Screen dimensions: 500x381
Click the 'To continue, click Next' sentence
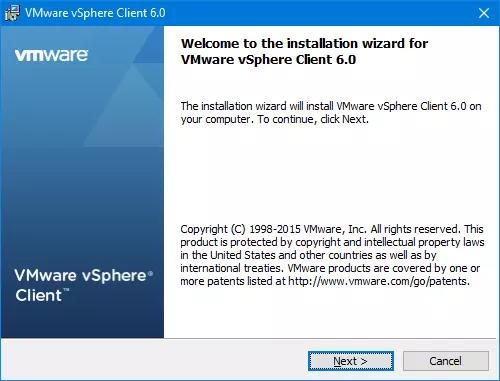[x=313, y=119]
